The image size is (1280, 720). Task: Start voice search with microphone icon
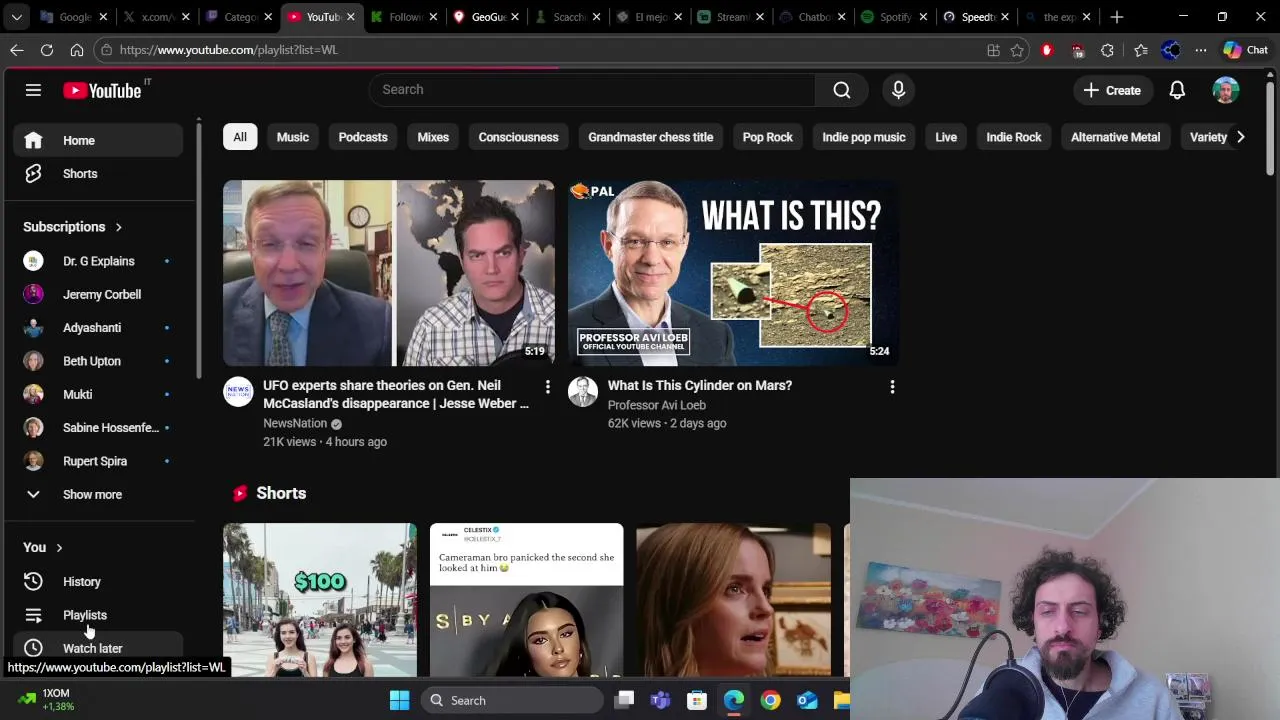point(898,90)
